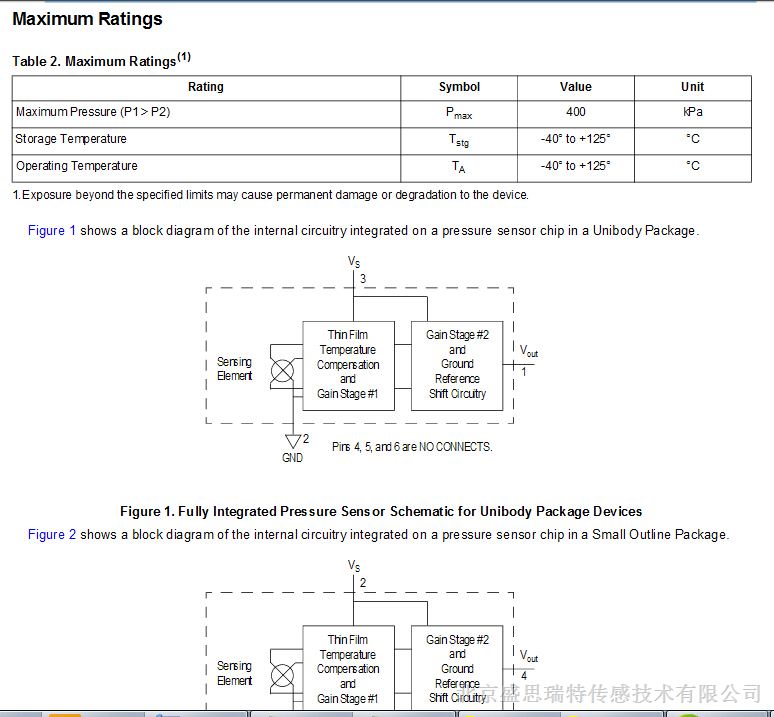Click the "GND" label under the ground symbol
774x717 pixels.
pyautogui.click(x=293, y=458)
